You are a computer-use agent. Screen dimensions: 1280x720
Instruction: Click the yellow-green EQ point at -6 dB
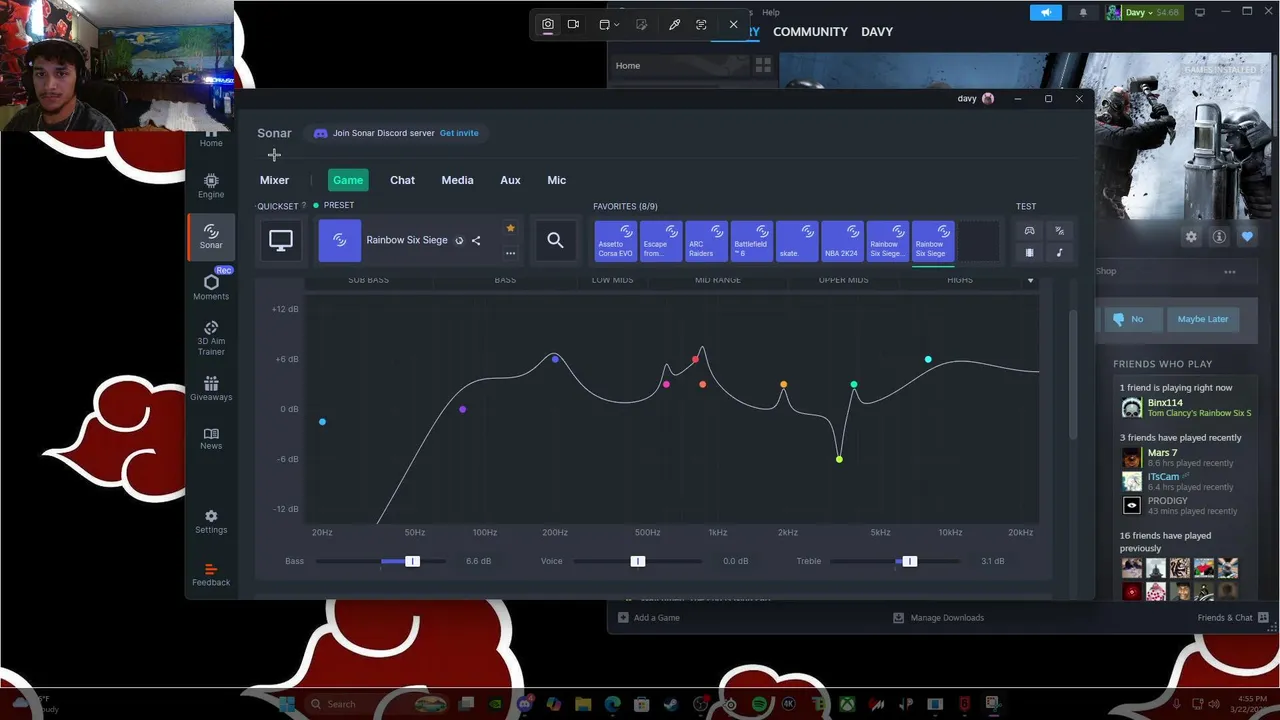click(x=839, y=459)
